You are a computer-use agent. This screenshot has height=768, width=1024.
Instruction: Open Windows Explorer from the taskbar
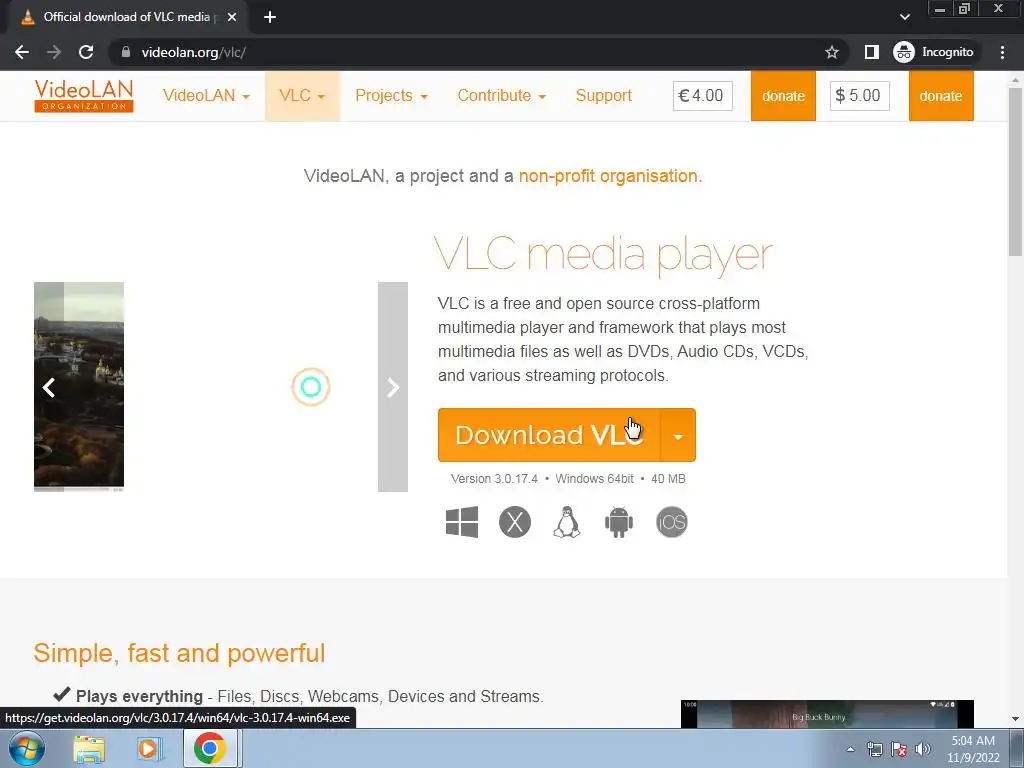[x=89, y=749]
